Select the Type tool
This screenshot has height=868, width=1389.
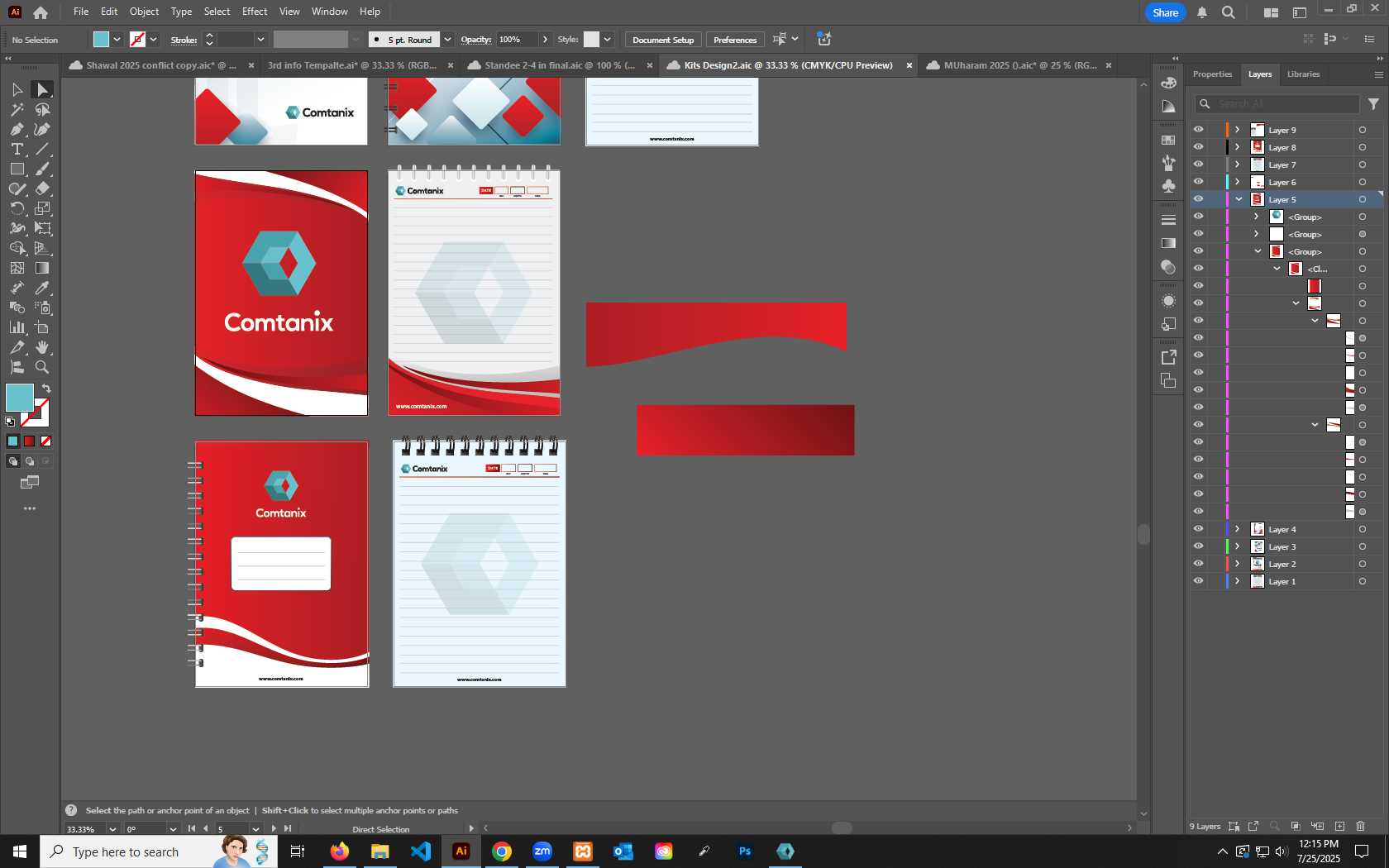pyautogui.click(x=17, y=149)
